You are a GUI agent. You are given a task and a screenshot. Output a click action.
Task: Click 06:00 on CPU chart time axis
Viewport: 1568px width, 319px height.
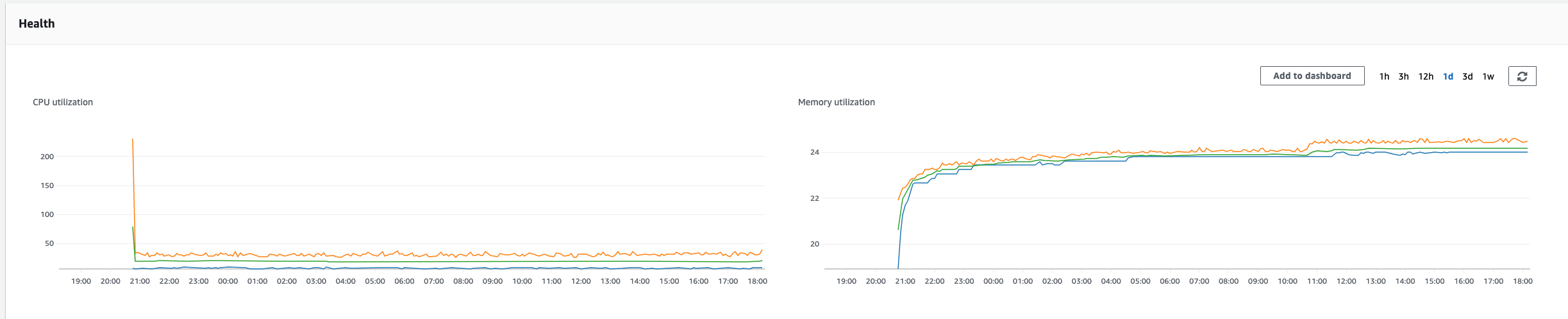(x=405, y=281)
